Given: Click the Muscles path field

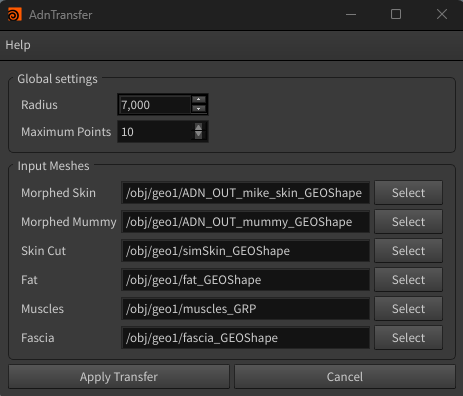Looking at the screenshot, I should (245, 309).
